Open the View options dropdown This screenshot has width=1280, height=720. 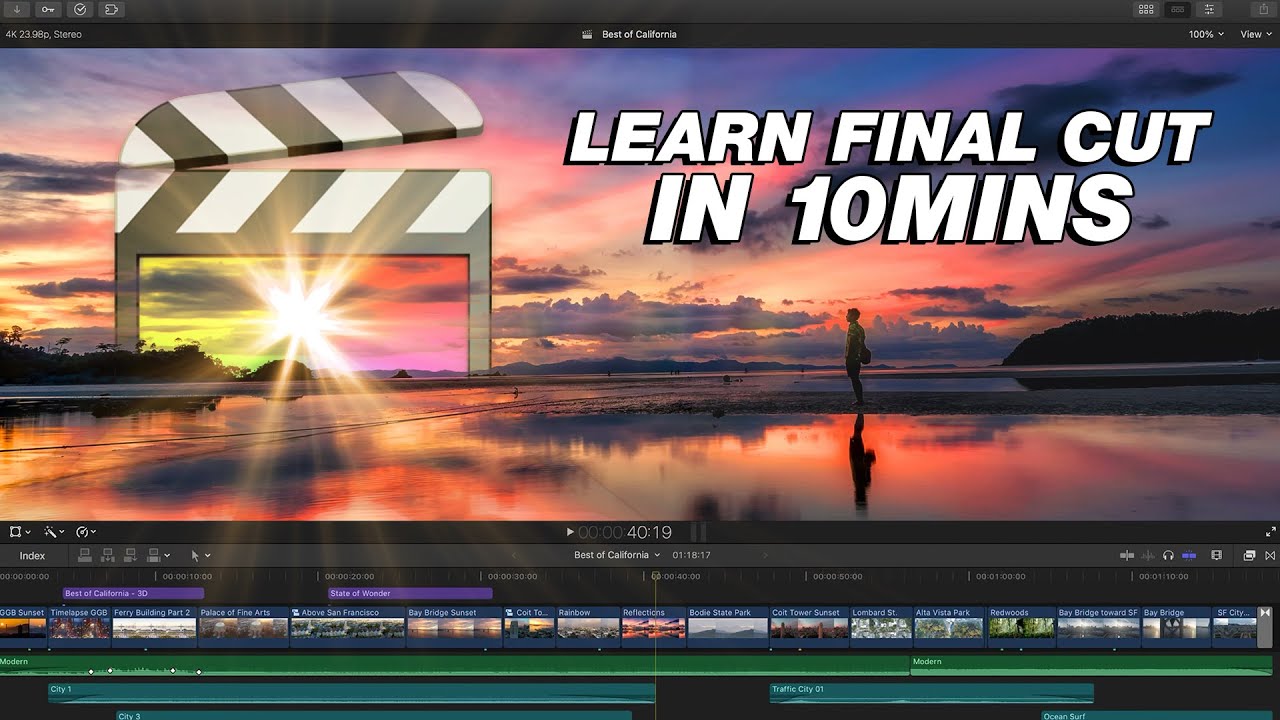[1254, 34]
